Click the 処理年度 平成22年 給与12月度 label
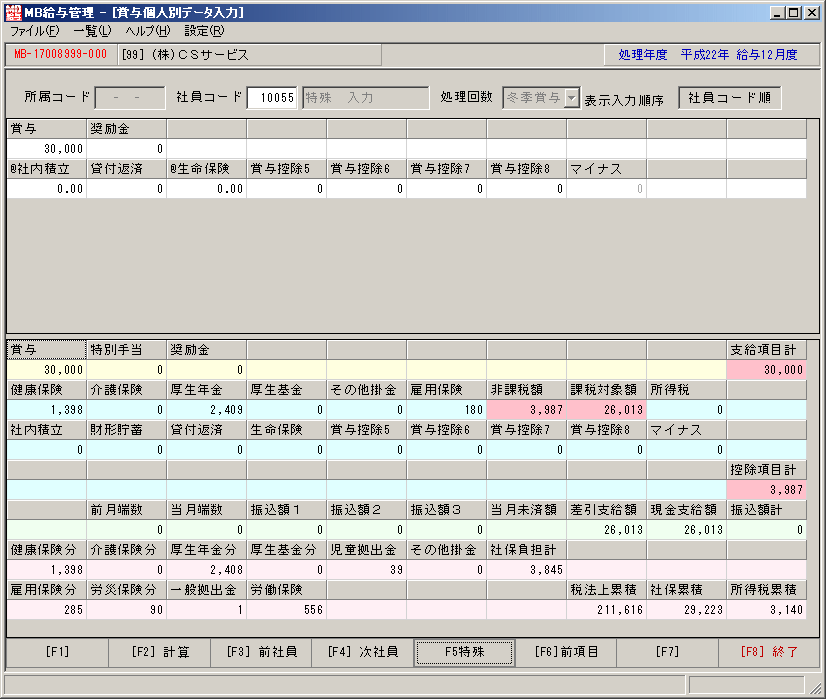The height and width of the screenshot is (699, 826). 708,55
